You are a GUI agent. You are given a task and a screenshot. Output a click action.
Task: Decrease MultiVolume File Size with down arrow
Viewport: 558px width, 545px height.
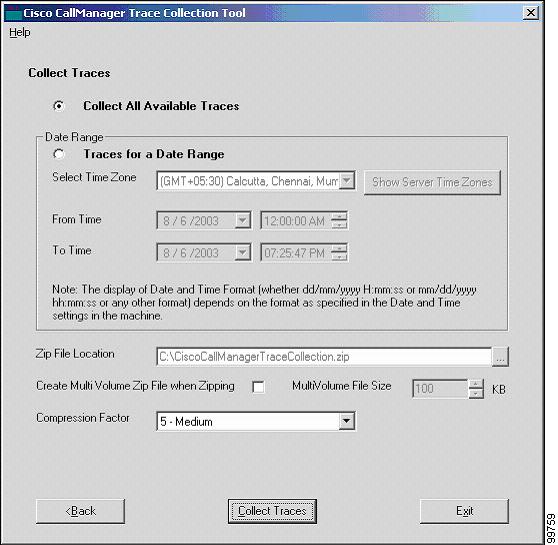click(475, 393)
